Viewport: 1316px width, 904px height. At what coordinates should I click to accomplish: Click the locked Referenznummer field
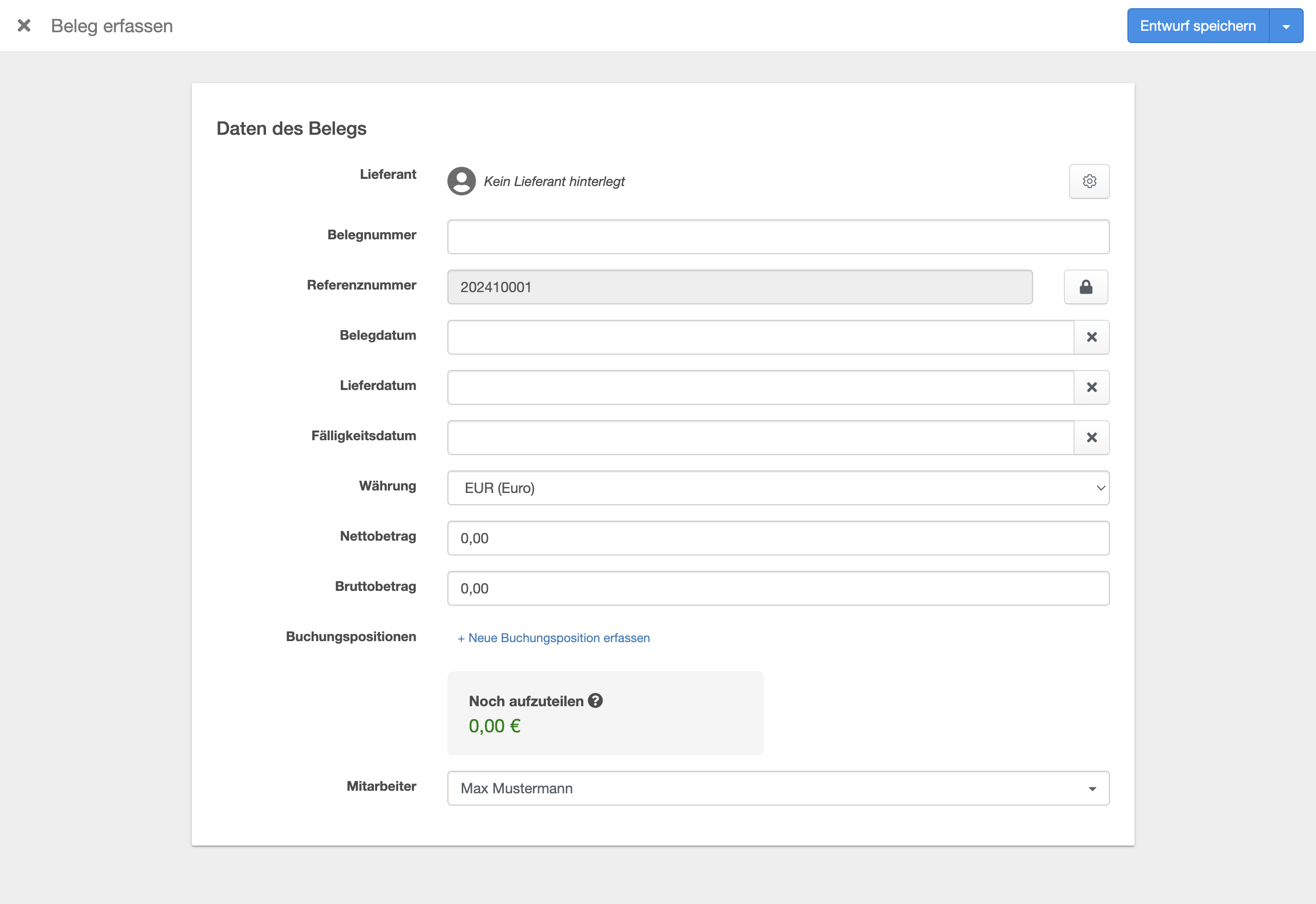739,287
